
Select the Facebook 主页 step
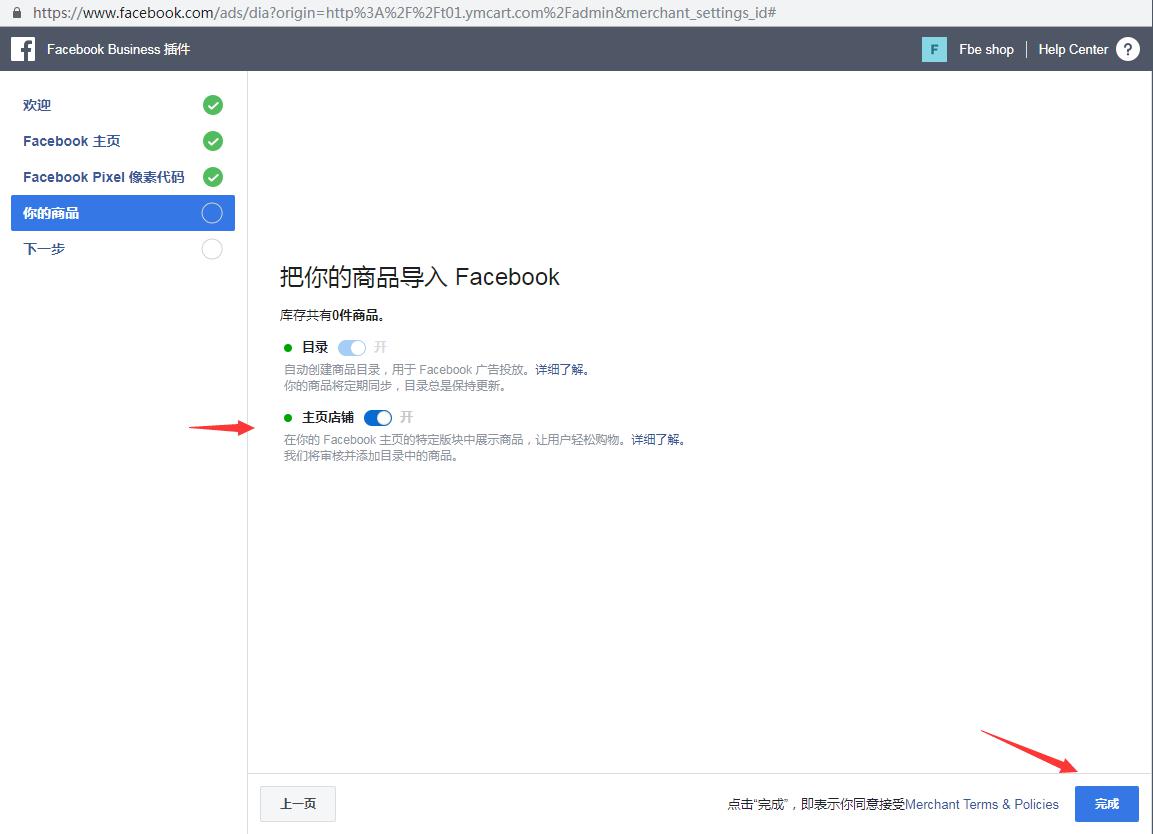coord(72,141)
